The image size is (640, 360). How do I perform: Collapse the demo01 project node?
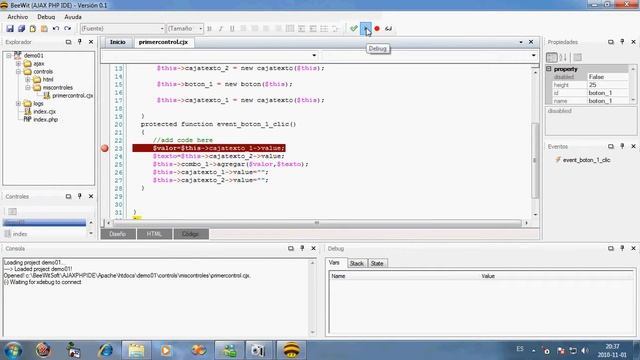pyautogui.click(x=9, y=56)
